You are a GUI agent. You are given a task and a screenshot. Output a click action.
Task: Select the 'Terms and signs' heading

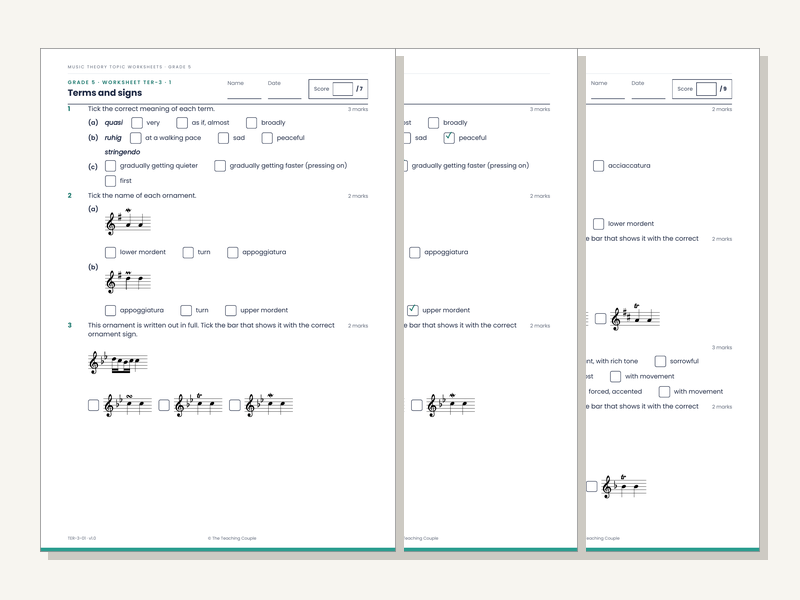tap(105, 93)
